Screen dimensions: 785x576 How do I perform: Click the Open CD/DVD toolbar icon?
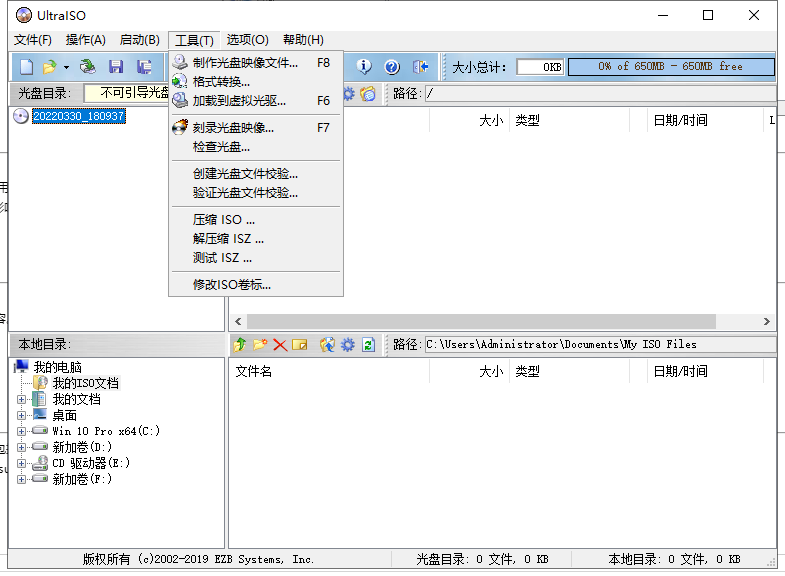(88, 67)
